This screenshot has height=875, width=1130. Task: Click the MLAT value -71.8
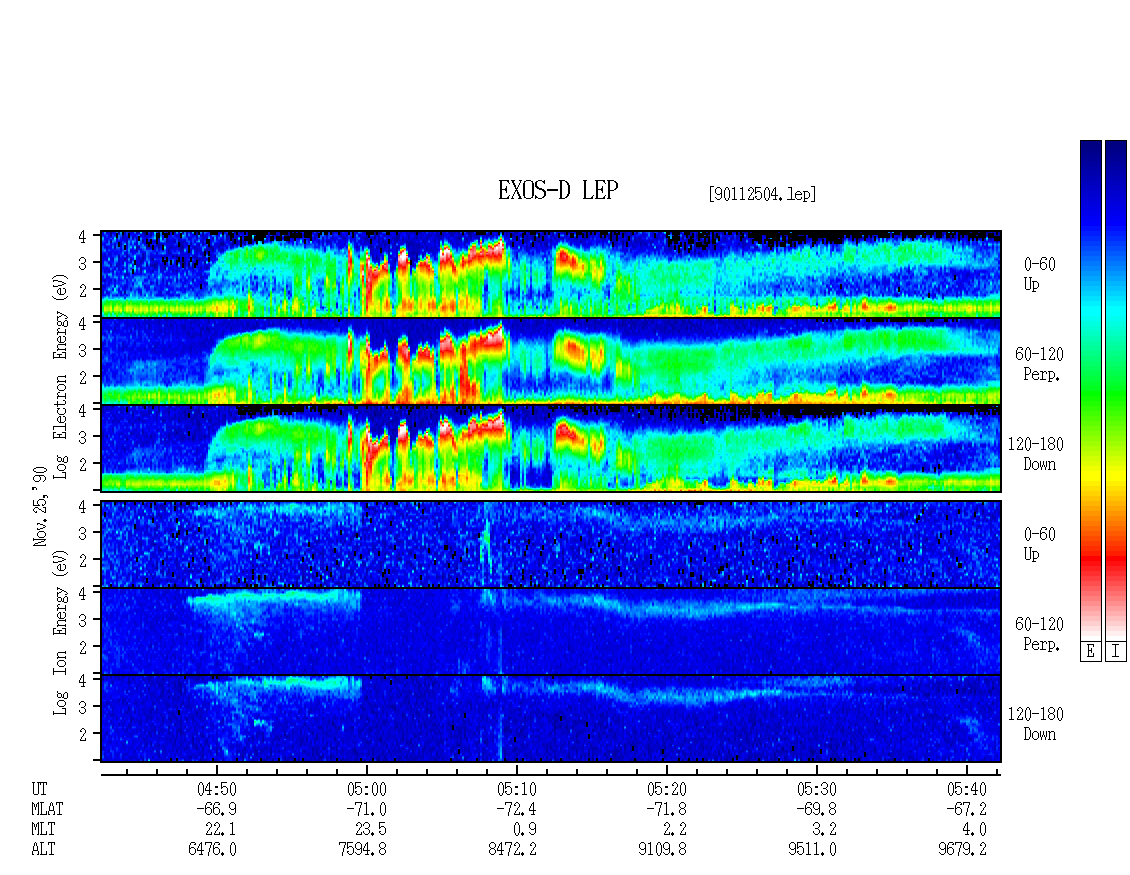[666, 809]
